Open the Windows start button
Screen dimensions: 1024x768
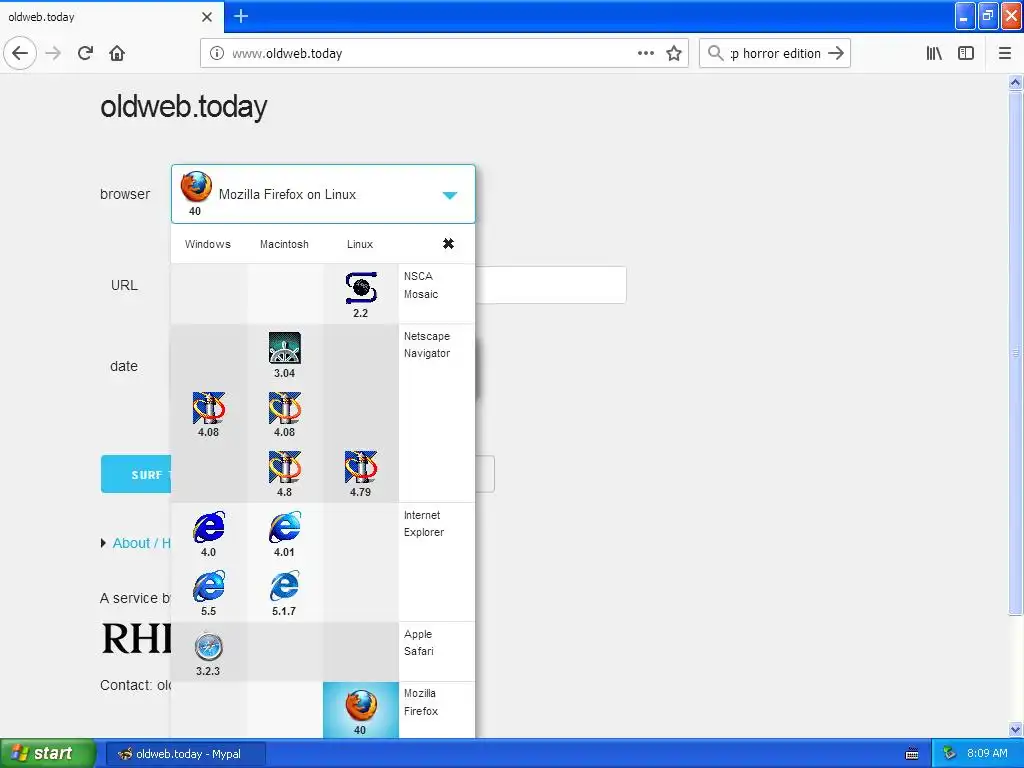pyautogui.click(x=47, y=753)
